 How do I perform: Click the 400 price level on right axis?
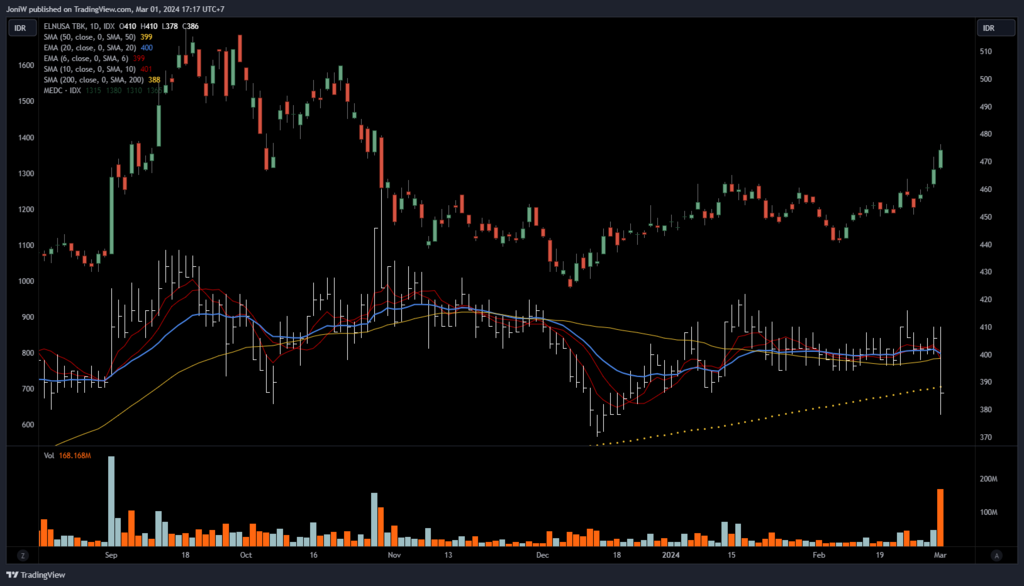[985, 355]
